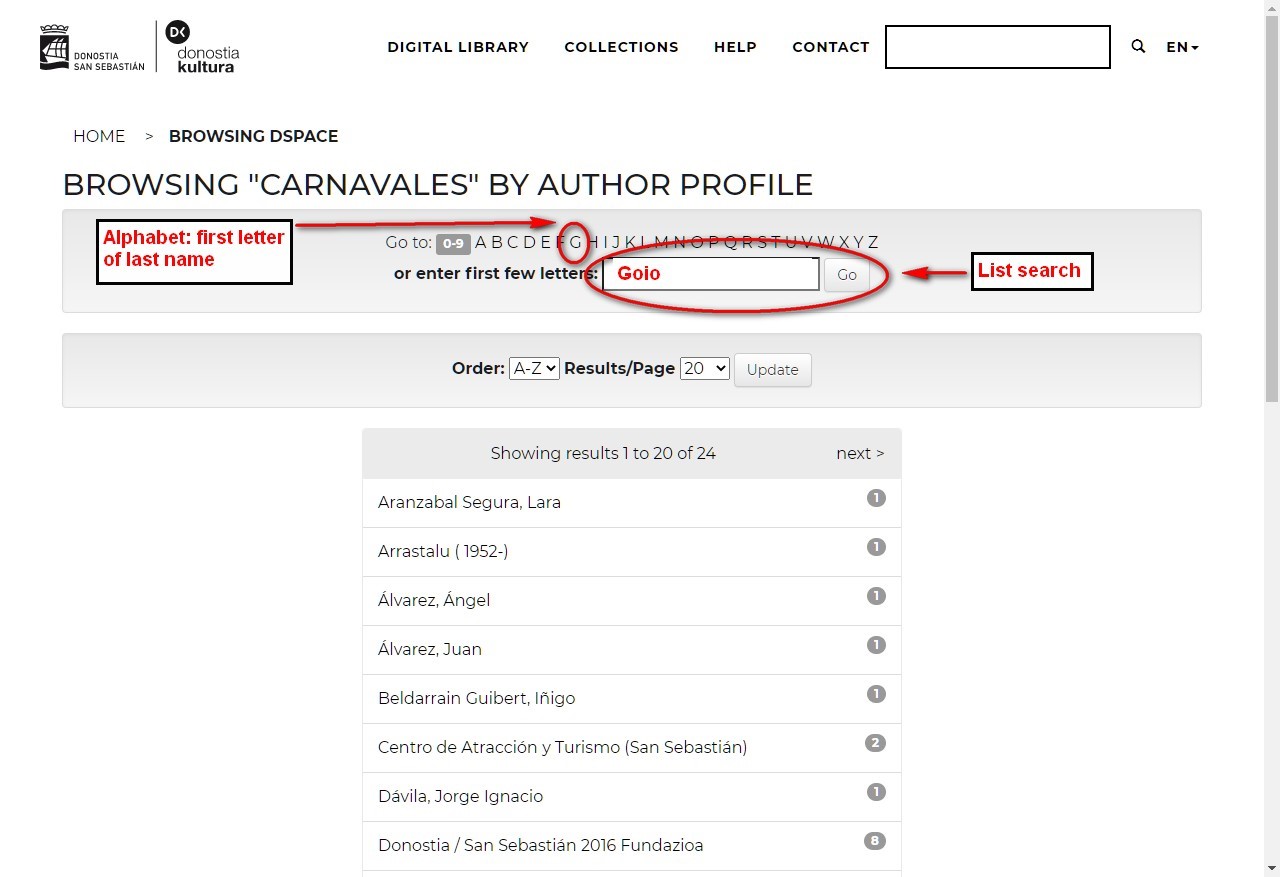Focus the first few letters input field
Image resolution: width=1280 pixels, height=877 pixels.
711,274
